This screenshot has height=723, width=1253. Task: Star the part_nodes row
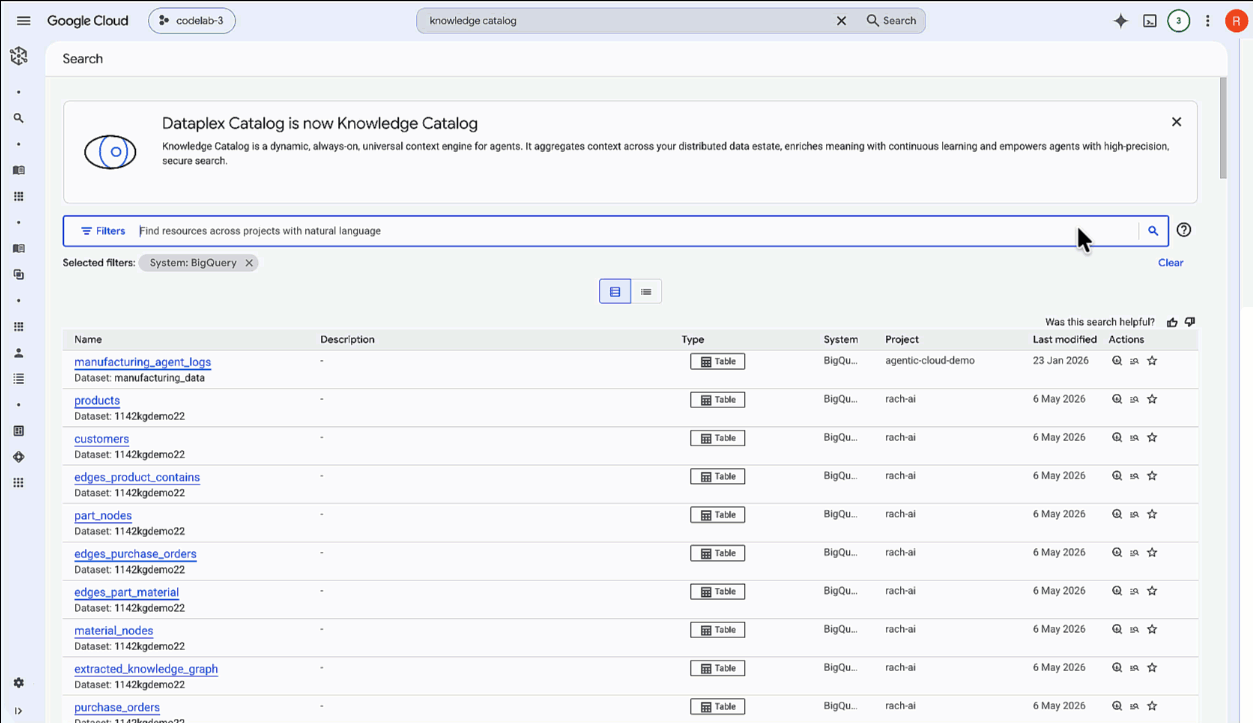(x=1152, y=514)
